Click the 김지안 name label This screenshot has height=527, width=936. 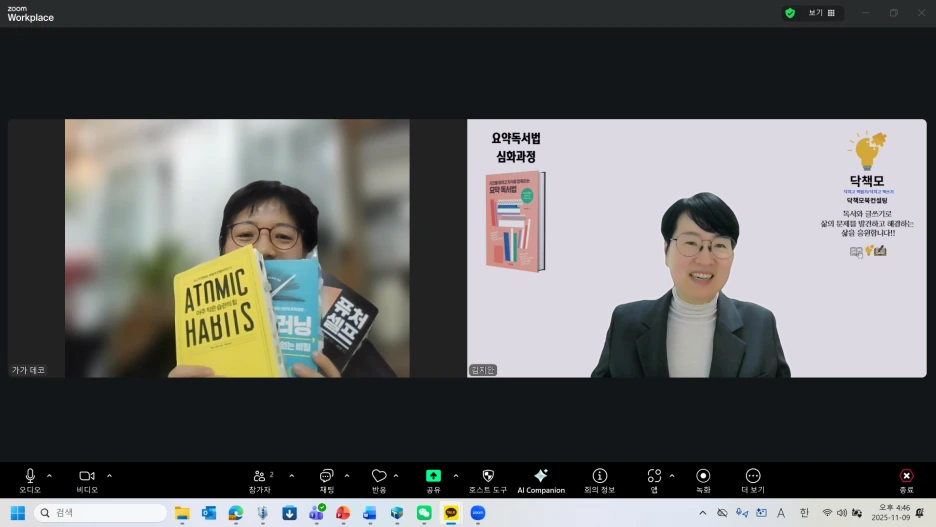tap(482, 370)
